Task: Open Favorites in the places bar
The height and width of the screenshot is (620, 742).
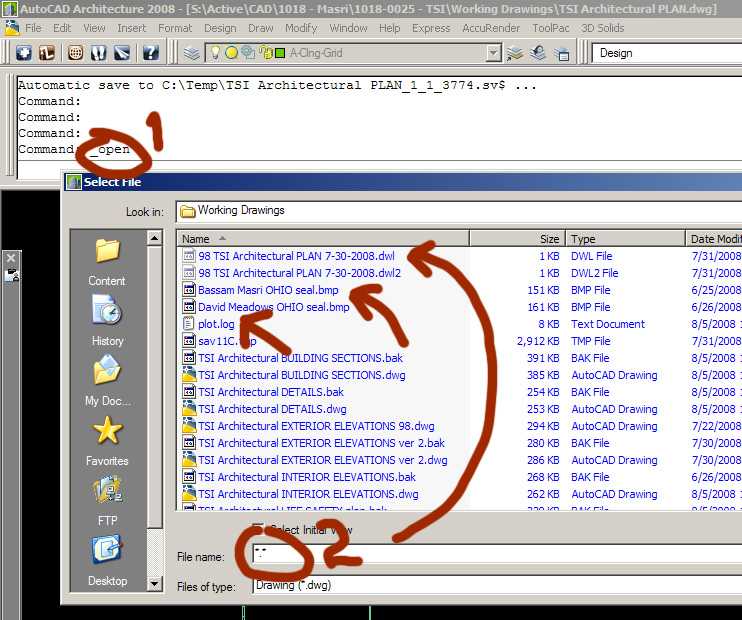Action: pyautogui.click(x=107, y=441)
